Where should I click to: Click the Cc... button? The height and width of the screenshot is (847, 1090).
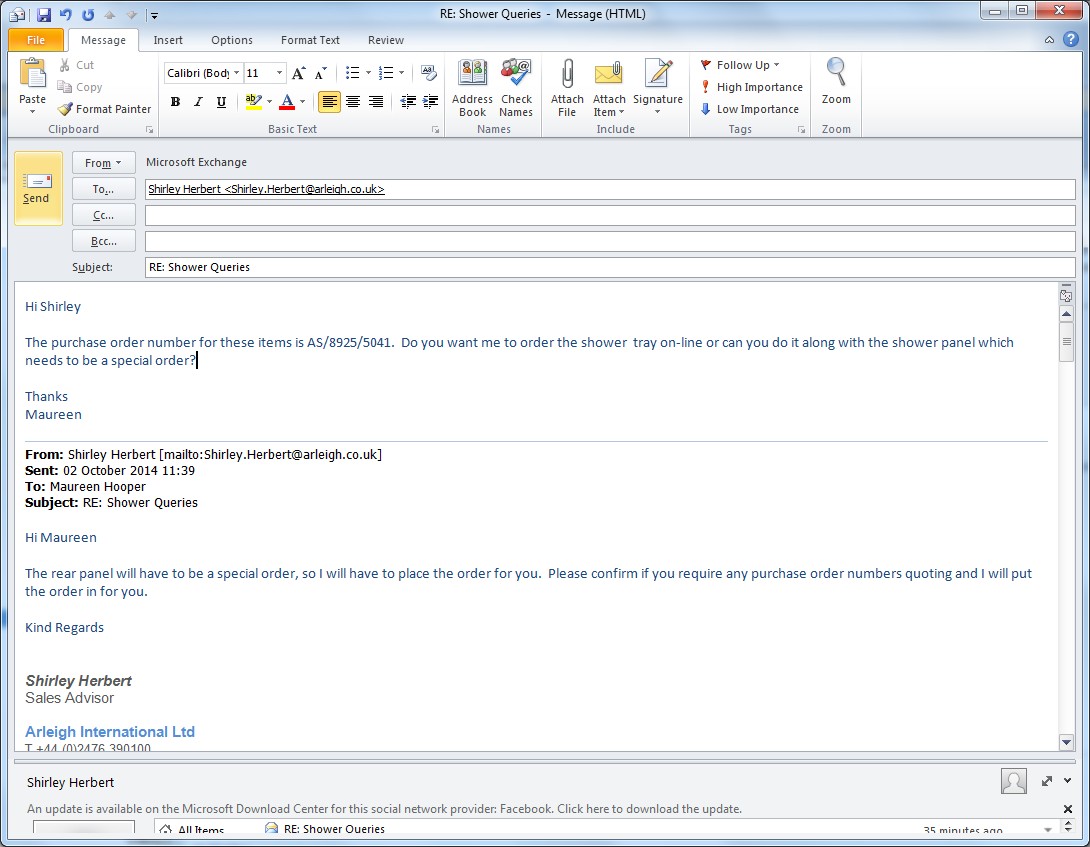point(104,215)
